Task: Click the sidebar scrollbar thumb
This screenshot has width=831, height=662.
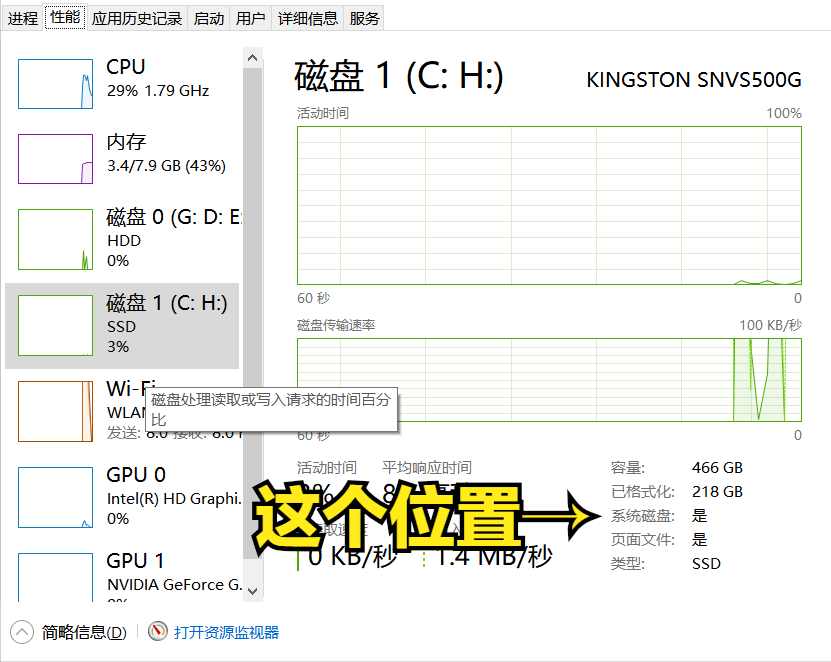Action: (253, 313)
